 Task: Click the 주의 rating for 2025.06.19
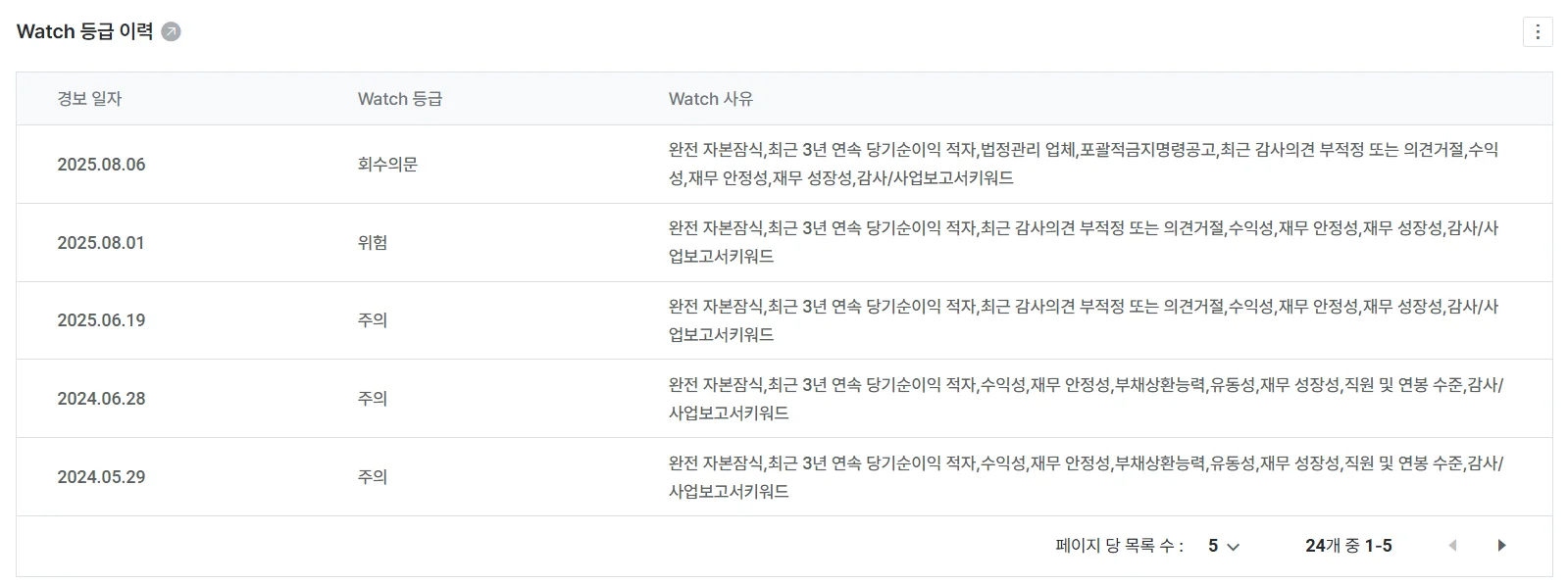(x=373, y=319)
